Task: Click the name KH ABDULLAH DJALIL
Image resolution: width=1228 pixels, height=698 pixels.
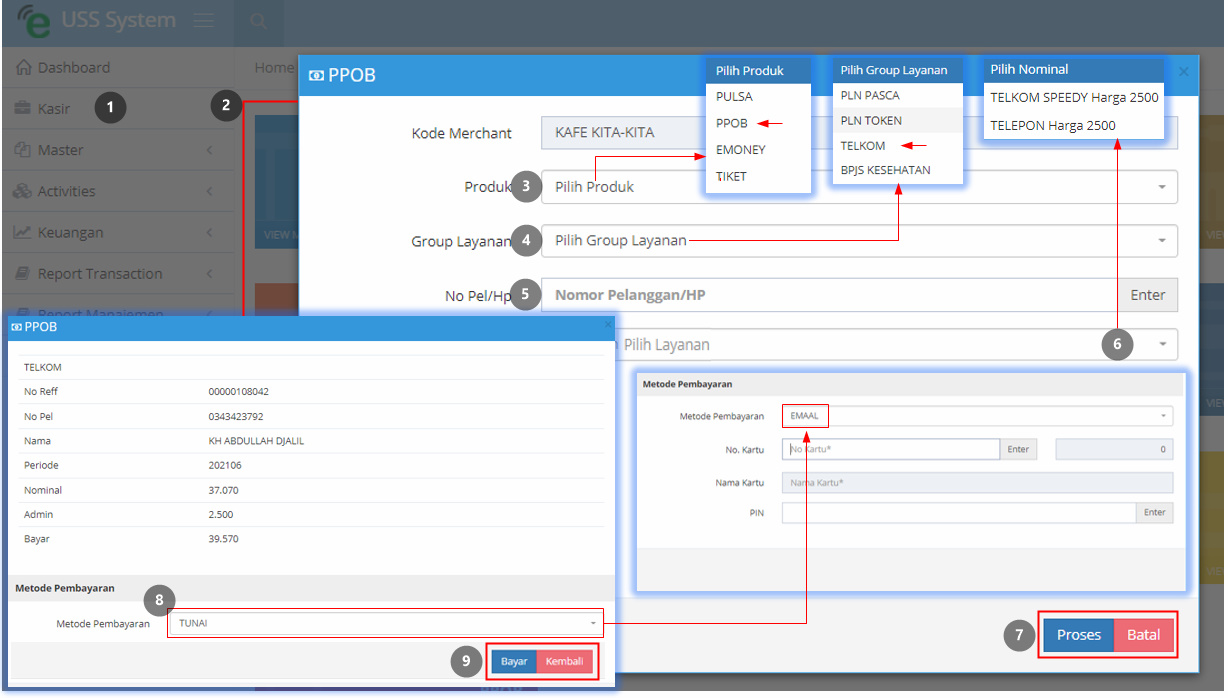Action: click(x=256, y=441)
